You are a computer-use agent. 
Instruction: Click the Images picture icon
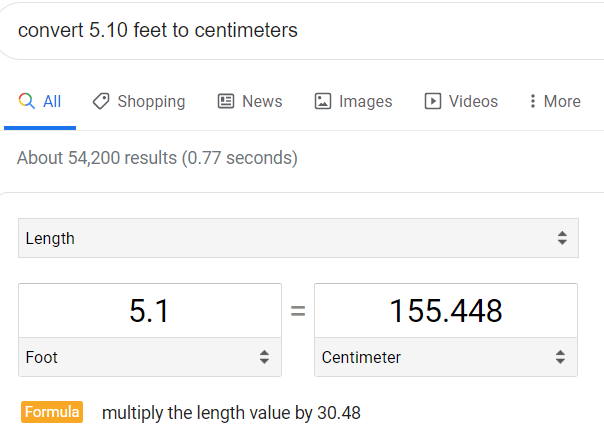[x=323, y=101]
